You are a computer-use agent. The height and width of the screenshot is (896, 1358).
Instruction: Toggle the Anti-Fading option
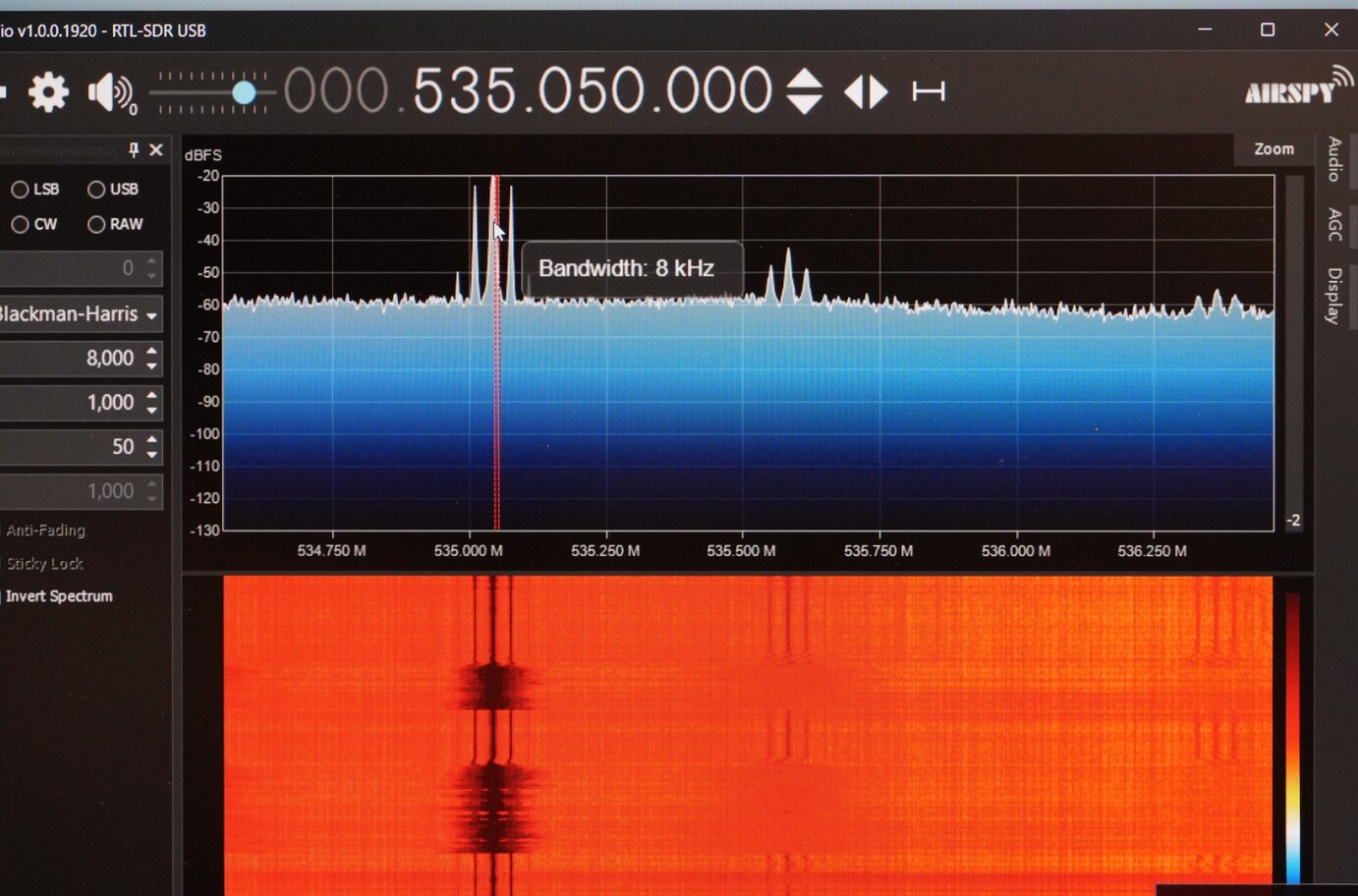coord(44,531)
